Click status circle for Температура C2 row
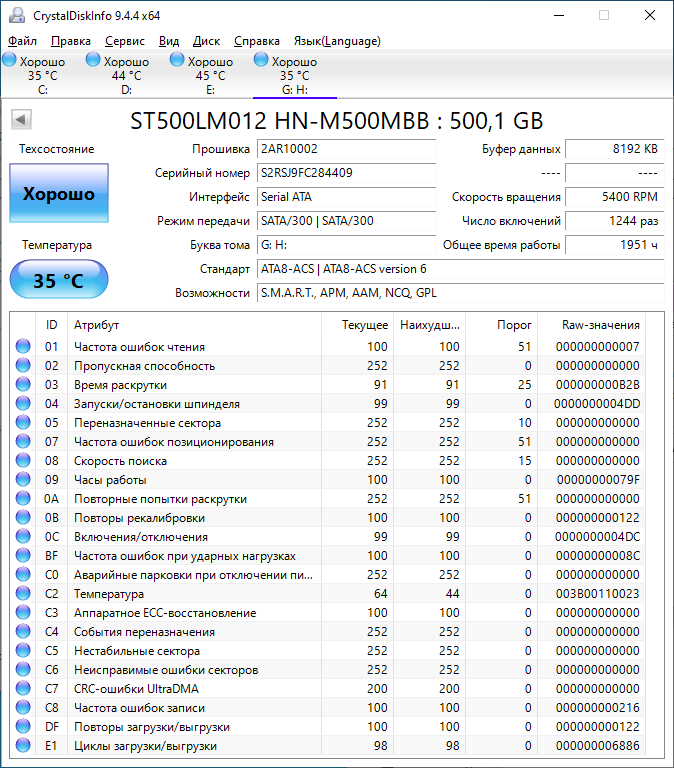 pyautogui.click(x=23, y=594)
